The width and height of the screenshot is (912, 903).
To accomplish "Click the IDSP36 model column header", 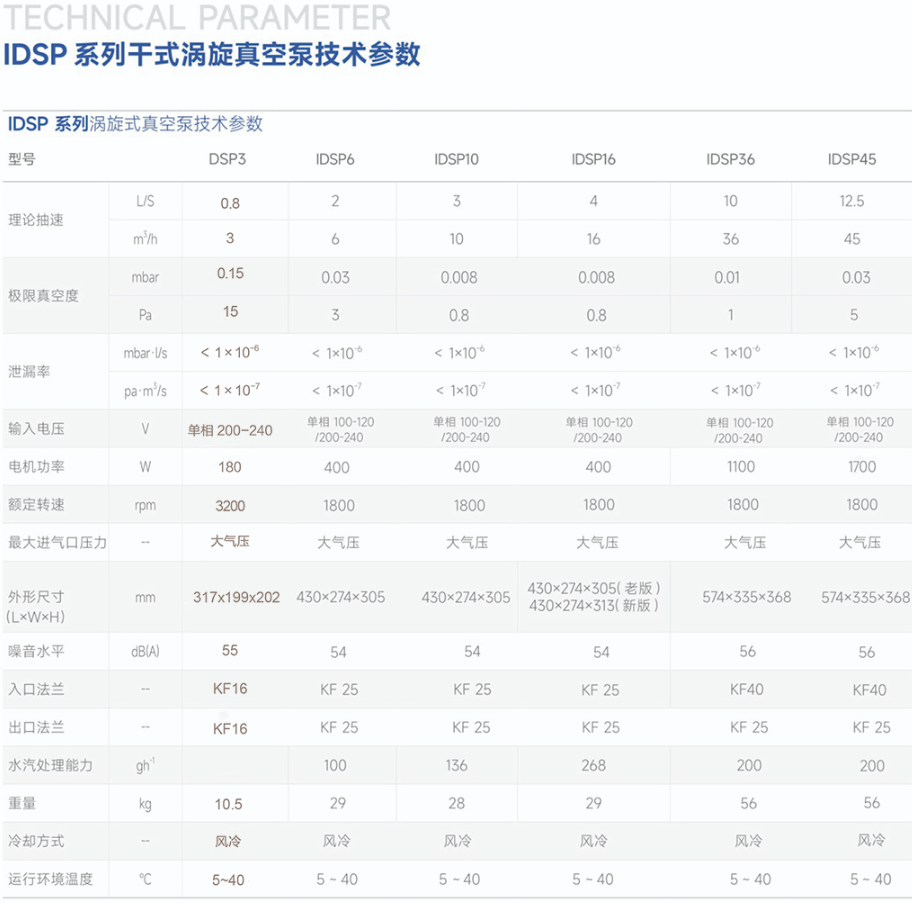I will 730,159.
